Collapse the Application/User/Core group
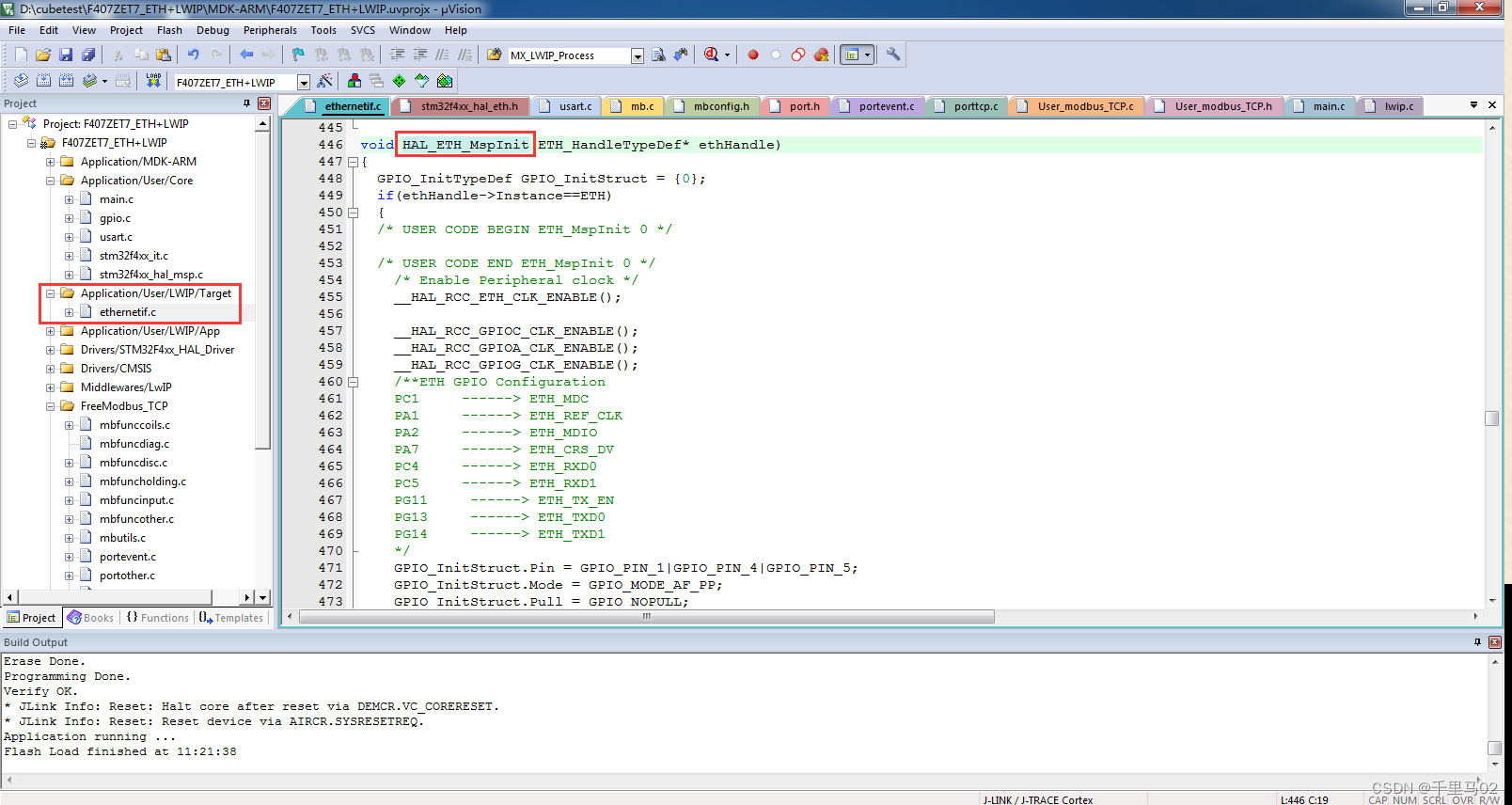The width and height of the screenshot is (1512, 805). [51, 181]
